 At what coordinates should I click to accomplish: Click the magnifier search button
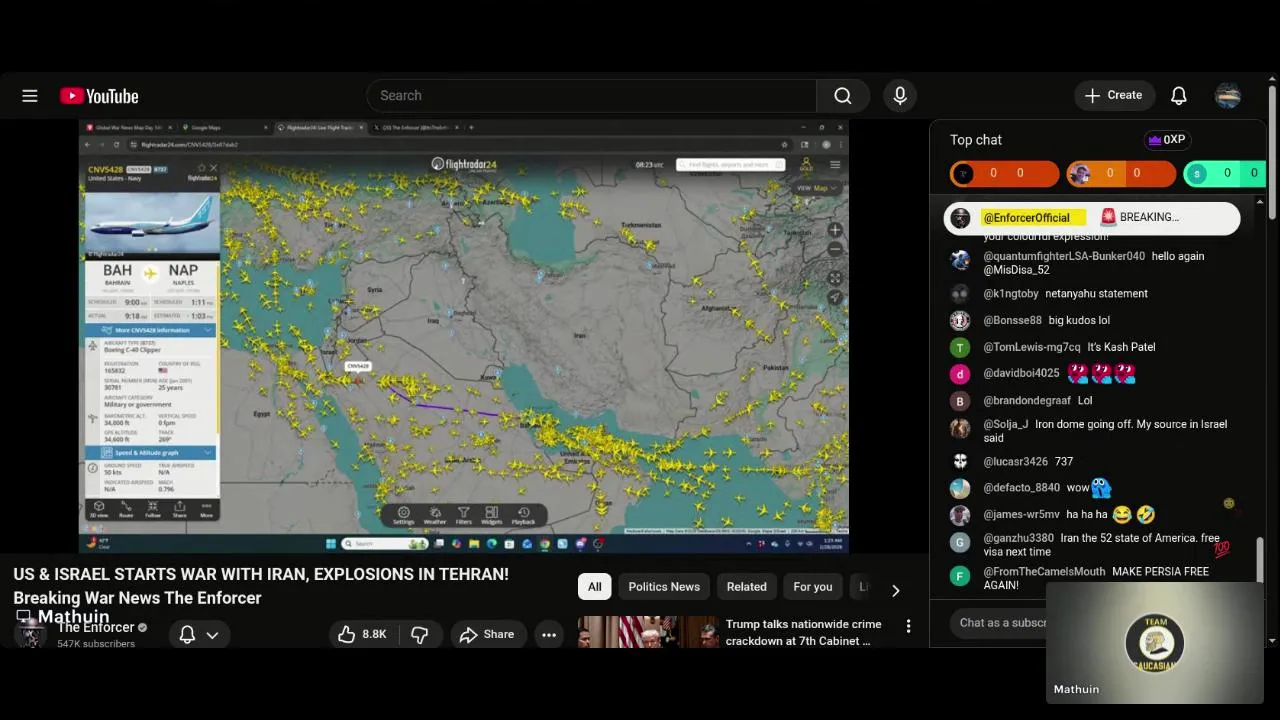pyautogui.click(x=843, y=96)
